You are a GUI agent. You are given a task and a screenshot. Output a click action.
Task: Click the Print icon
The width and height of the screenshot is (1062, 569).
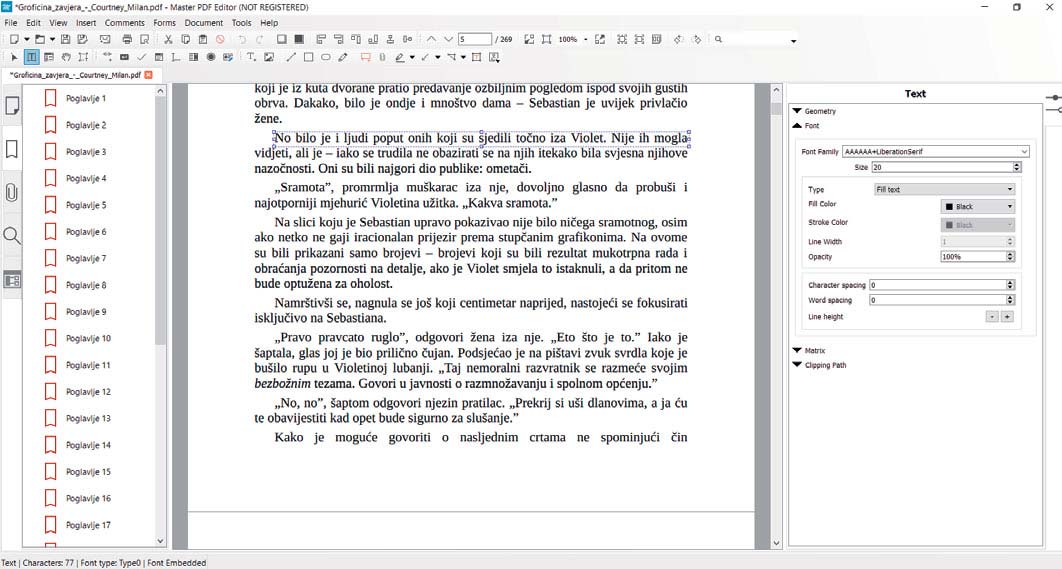click(x=127, y=39)
